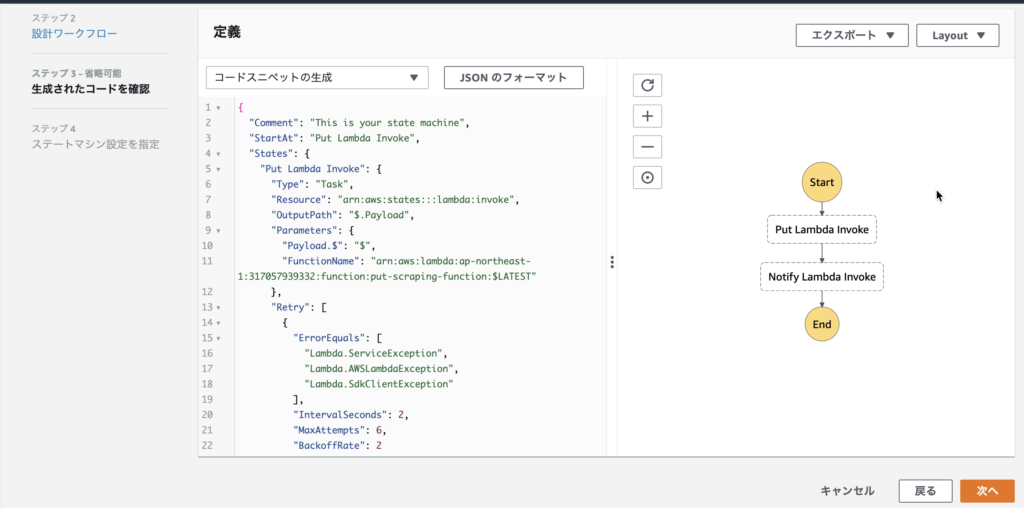The width and height of the screenshot is (1024, 508).
Task: Center the workflow graph view
Action: click(x=647, y=178)
